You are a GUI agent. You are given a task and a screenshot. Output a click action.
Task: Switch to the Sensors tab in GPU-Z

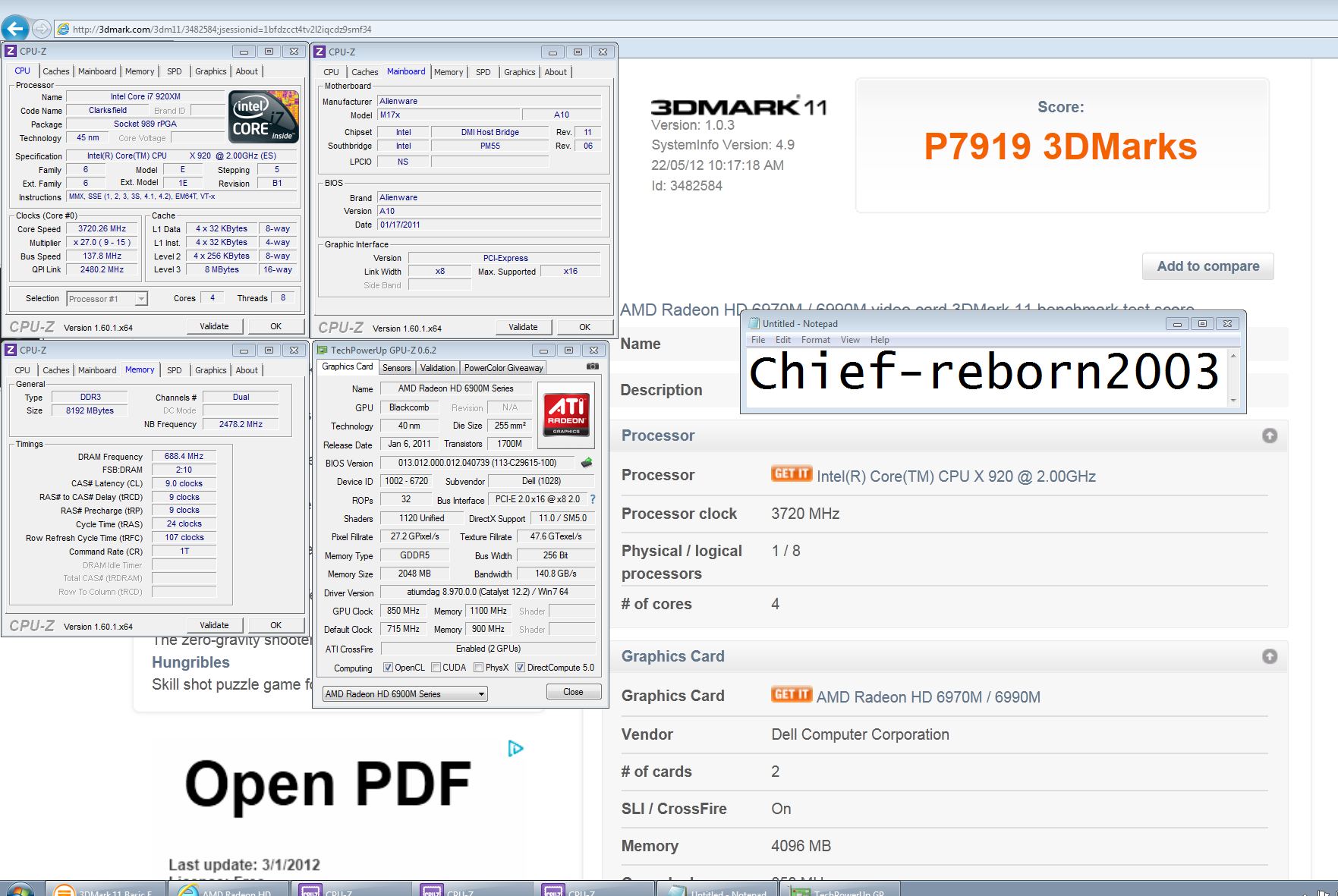point(396,368)
